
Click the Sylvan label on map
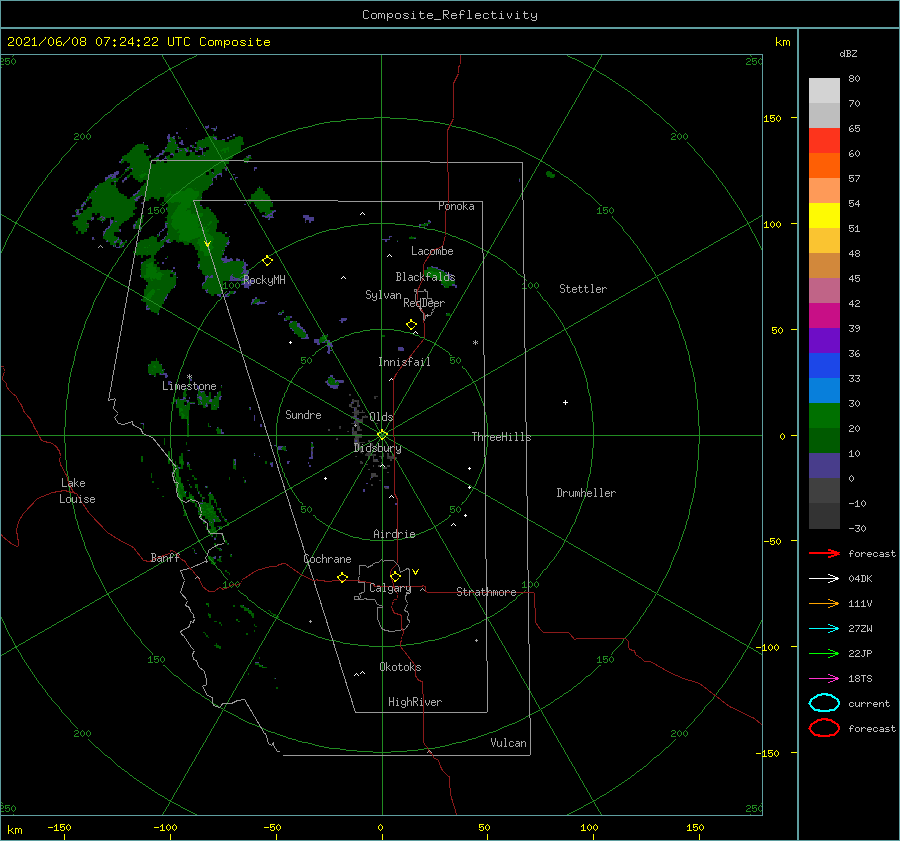pos(383,295)
